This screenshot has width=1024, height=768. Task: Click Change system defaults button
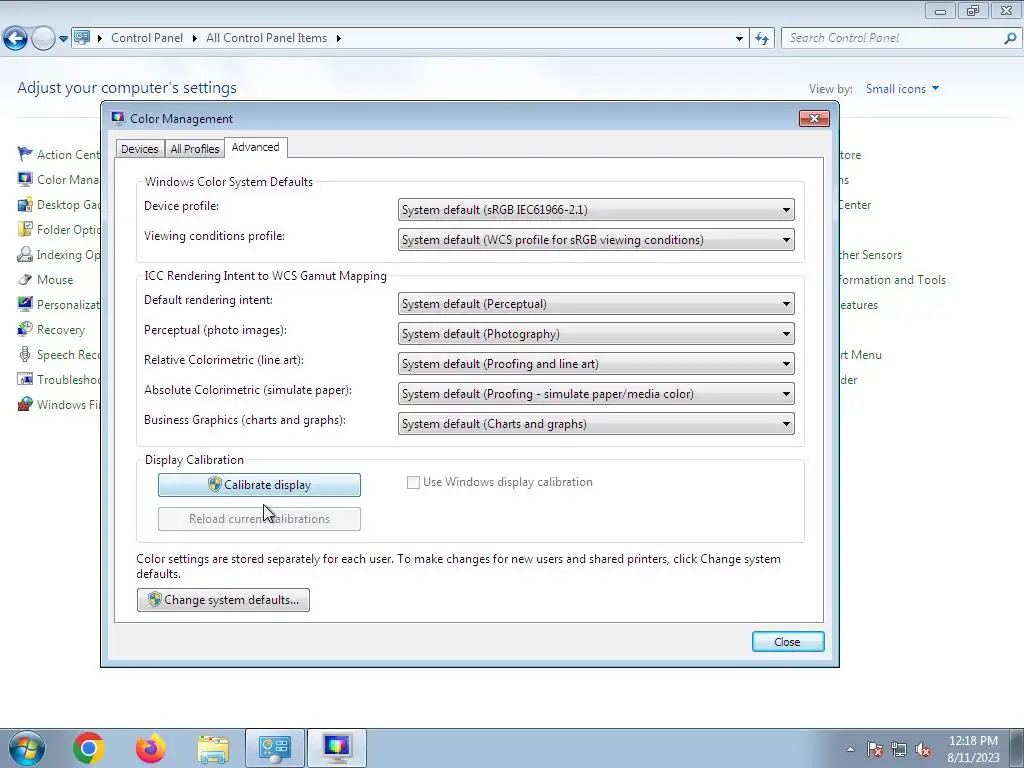[223, 600]
